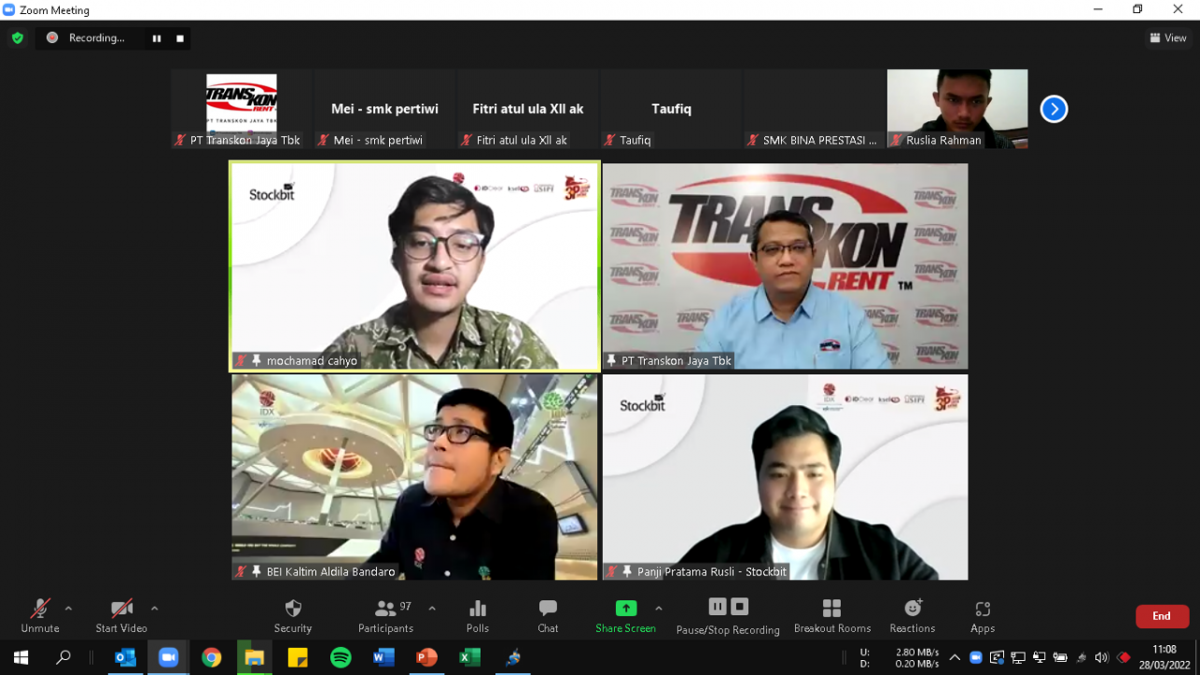
Task: Open video options arrow next to Start Video
Action: click(154, 608)
